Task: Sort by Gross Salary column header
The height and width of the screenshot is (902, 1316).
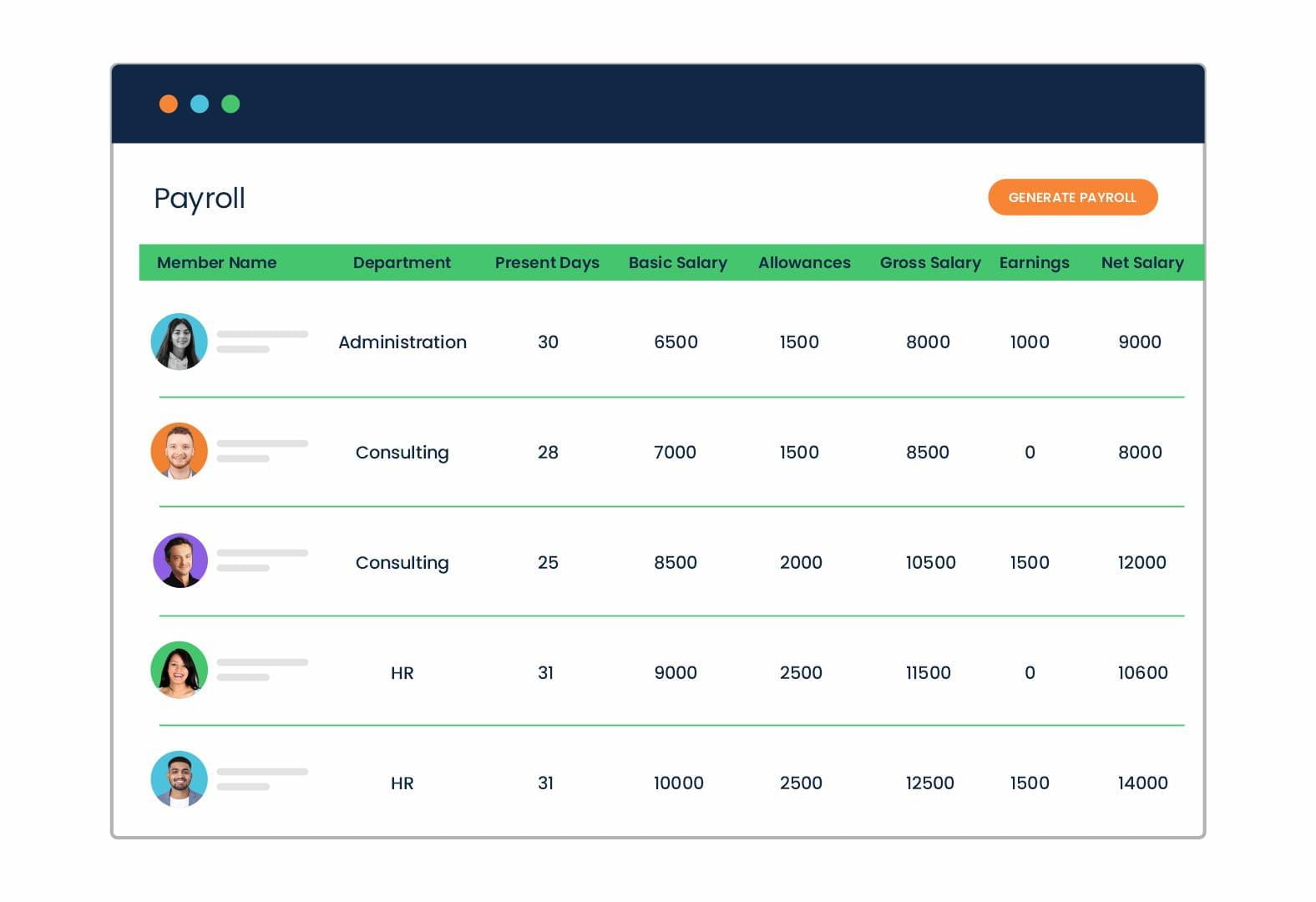Action: coord(930,263)
